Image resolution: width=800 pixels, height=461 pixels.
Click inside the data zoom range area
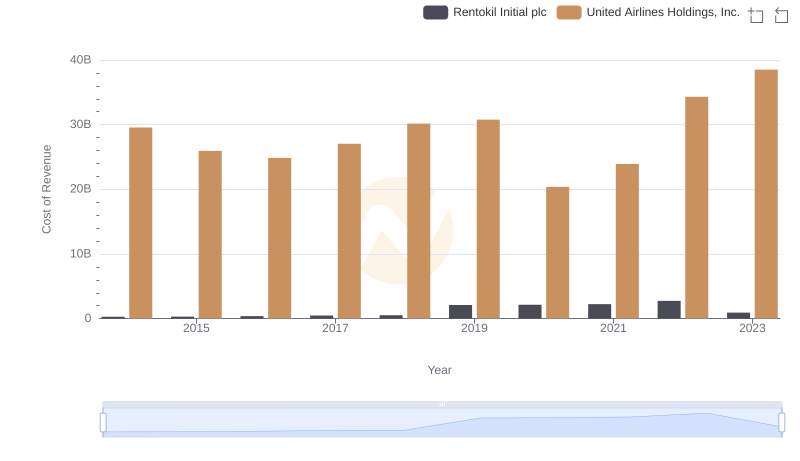[442, 423]
